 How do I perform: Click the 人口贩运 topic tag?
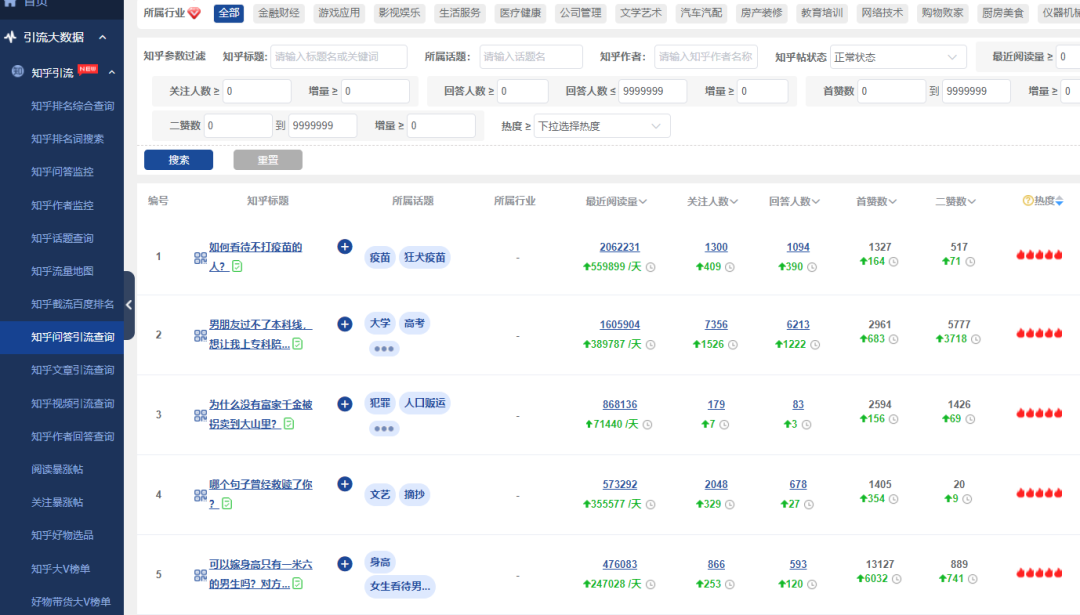(424, 403)
